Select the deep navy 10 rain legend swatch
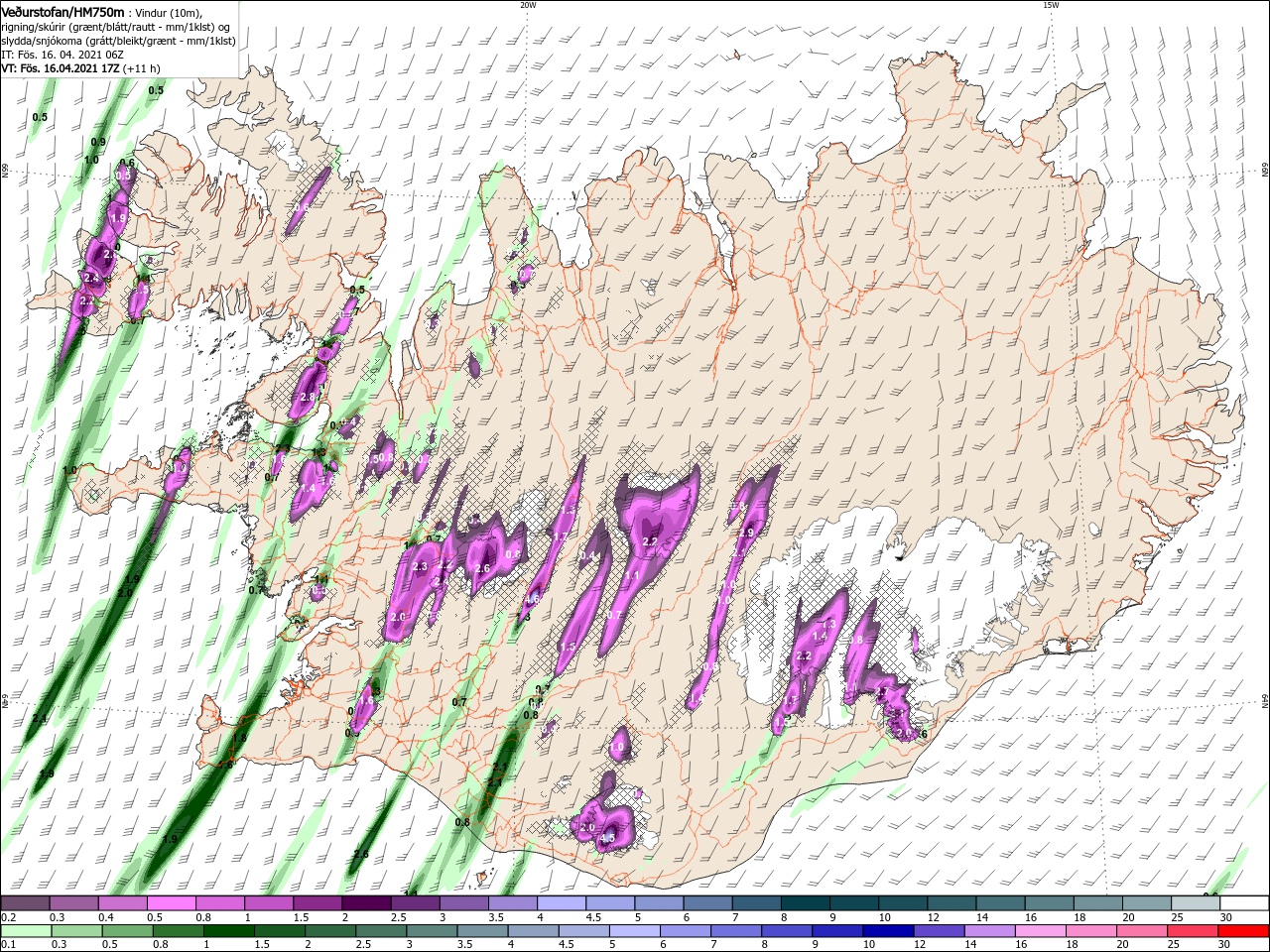Image resolution: width=1270 pixels, height=952 pixels. tap(887, 931)
